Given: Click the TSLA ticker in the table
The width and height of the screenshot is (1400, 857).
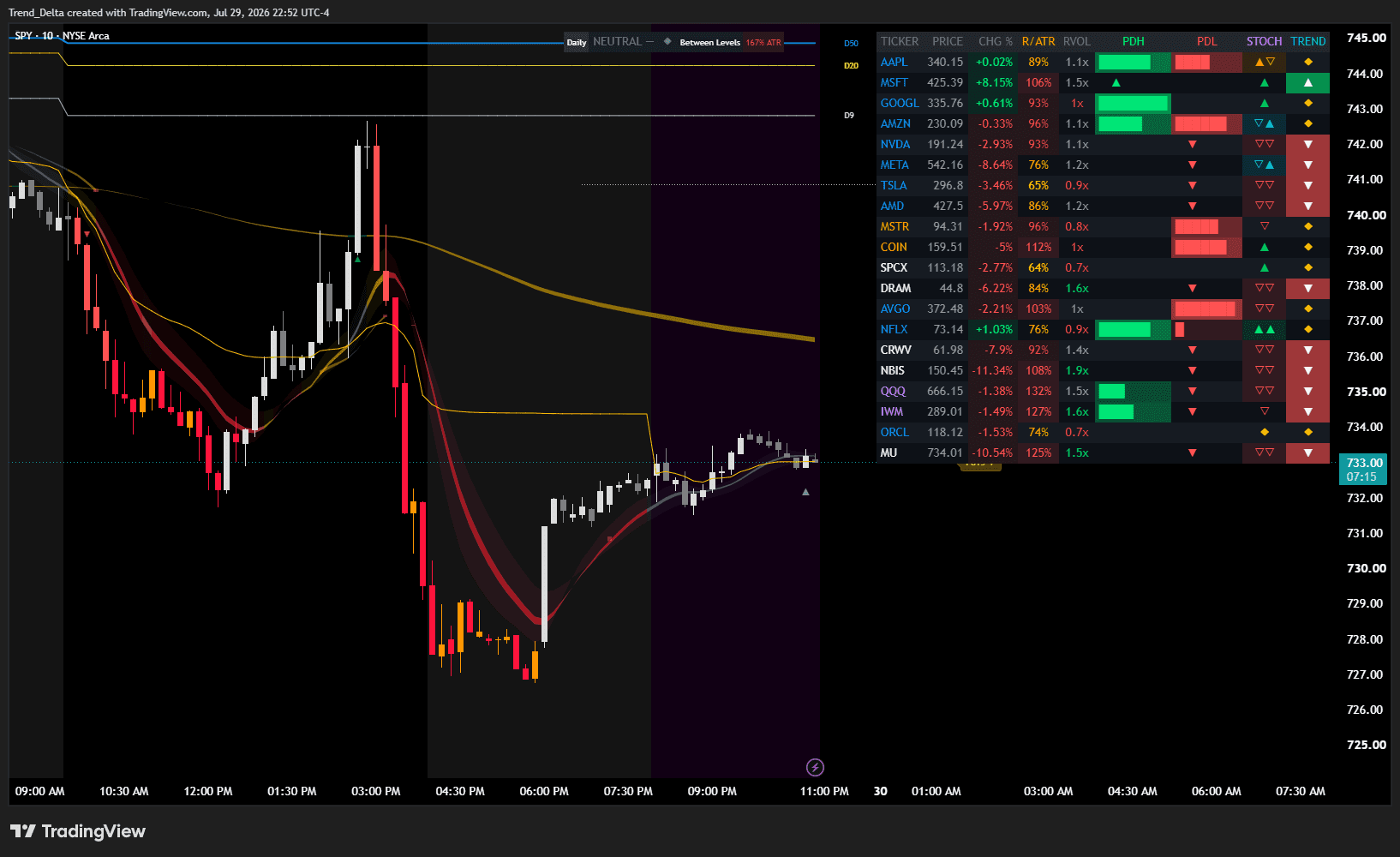Looking at the screenshot, I should (x=894, y=186).
